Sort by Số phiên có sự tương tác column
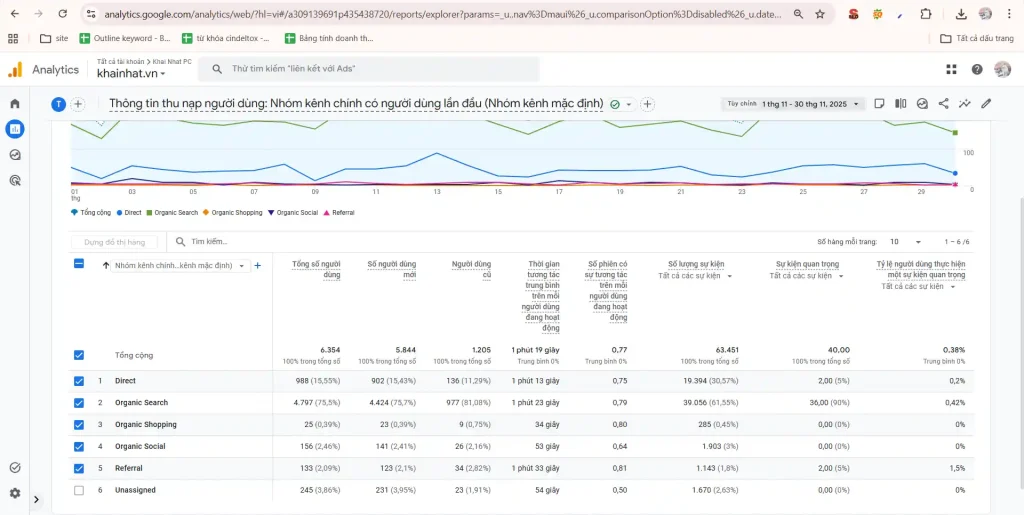Viewport: 1024px width, 515px height. (x=607, y=290)
